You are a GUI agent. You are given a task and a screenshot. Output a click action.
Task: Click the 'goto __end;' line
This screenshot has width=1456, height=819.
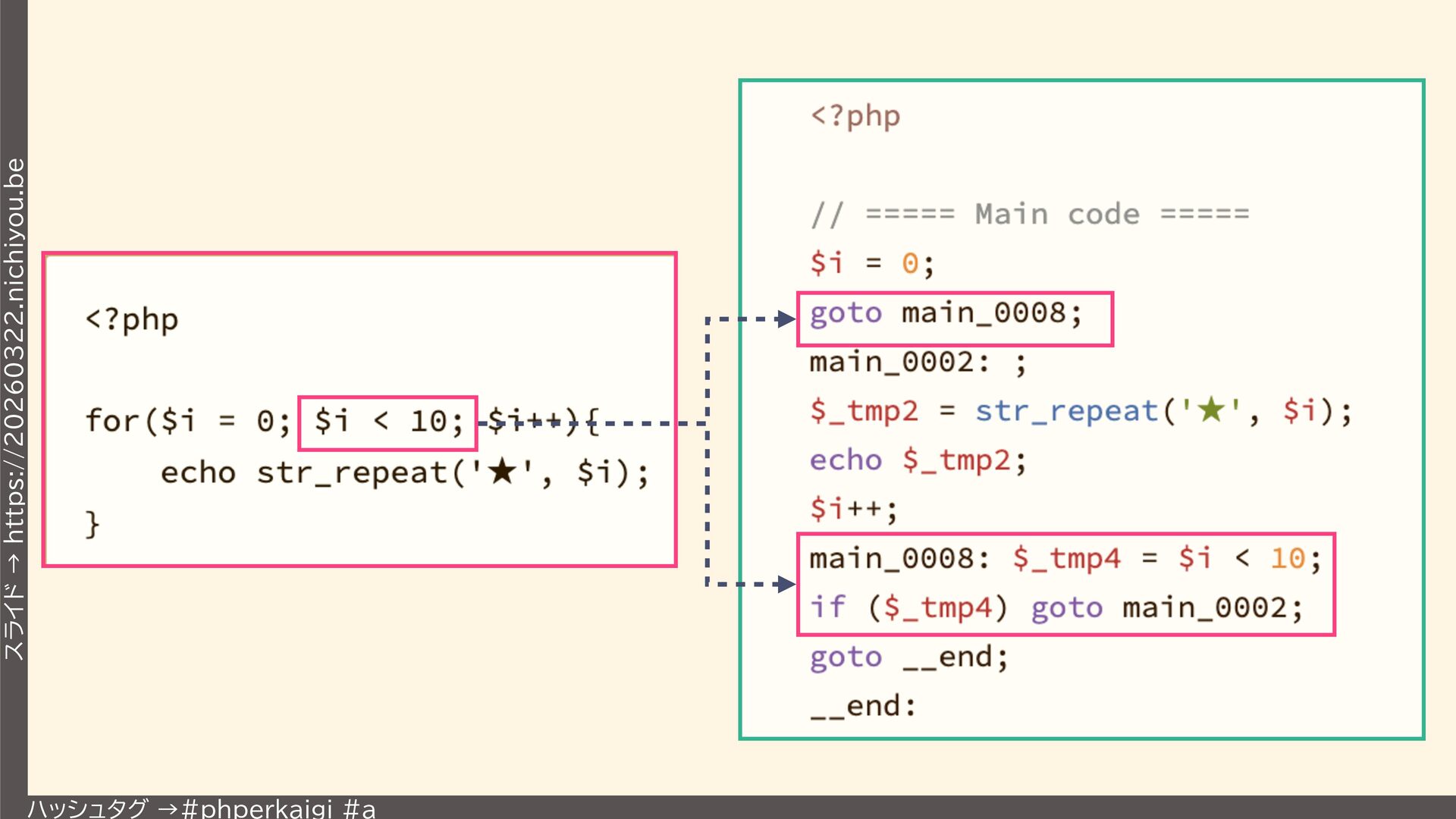pyautogui.click(x=908, y=657)
